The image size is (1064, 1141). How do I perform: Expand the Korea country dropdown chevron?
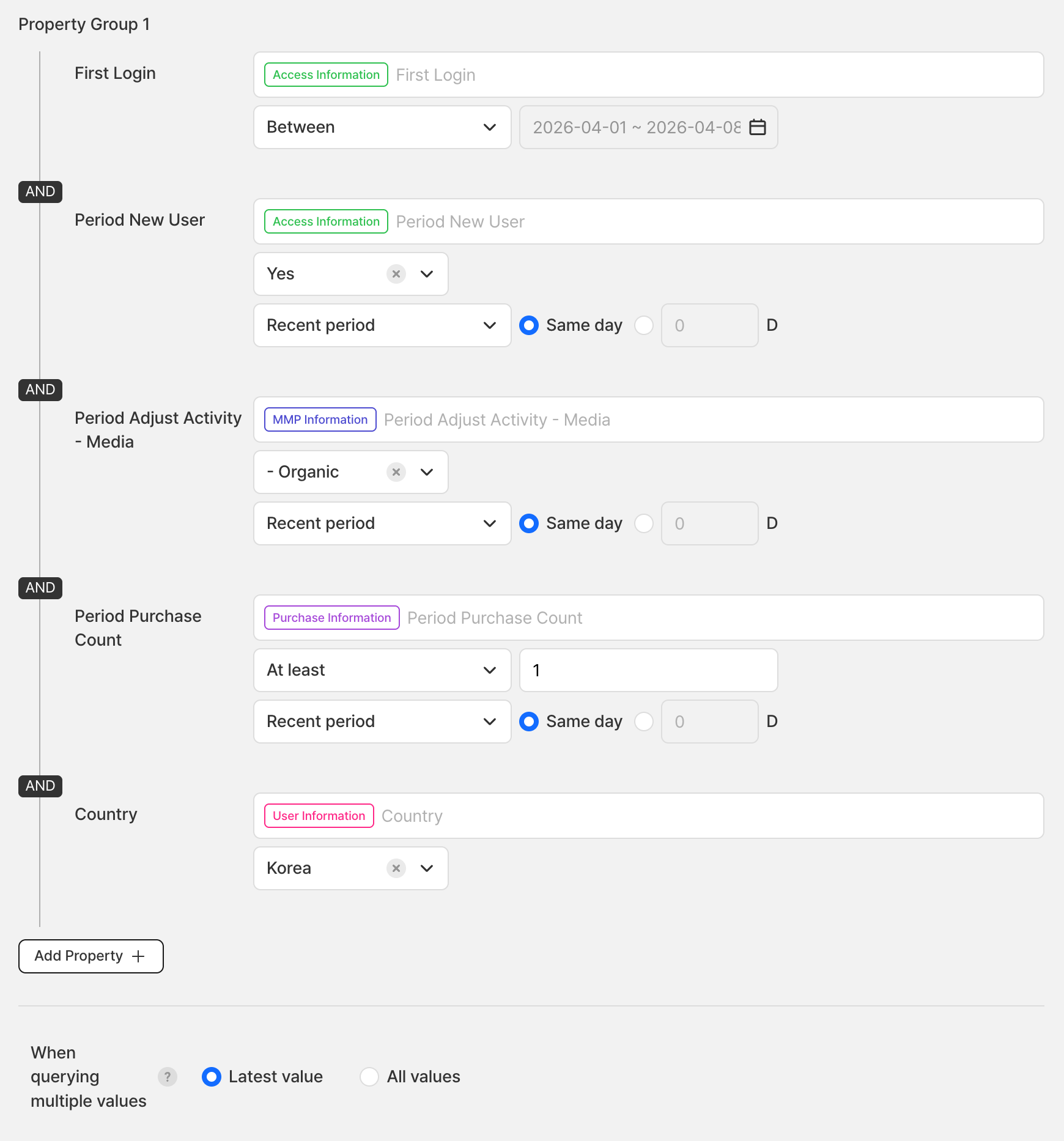pyautogui.click(x=427, y=868)
